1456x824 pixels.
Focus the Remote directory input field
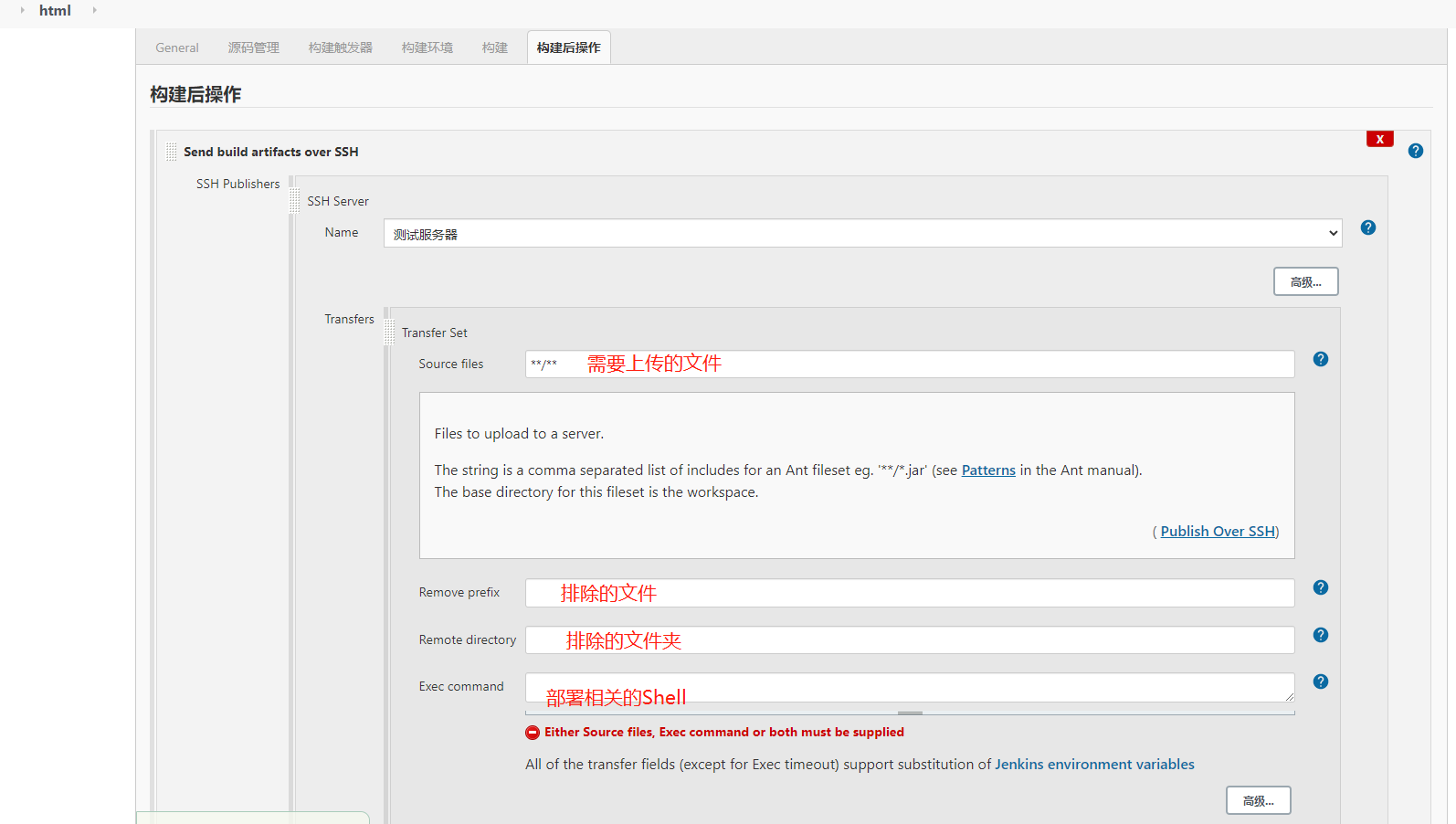910,639
